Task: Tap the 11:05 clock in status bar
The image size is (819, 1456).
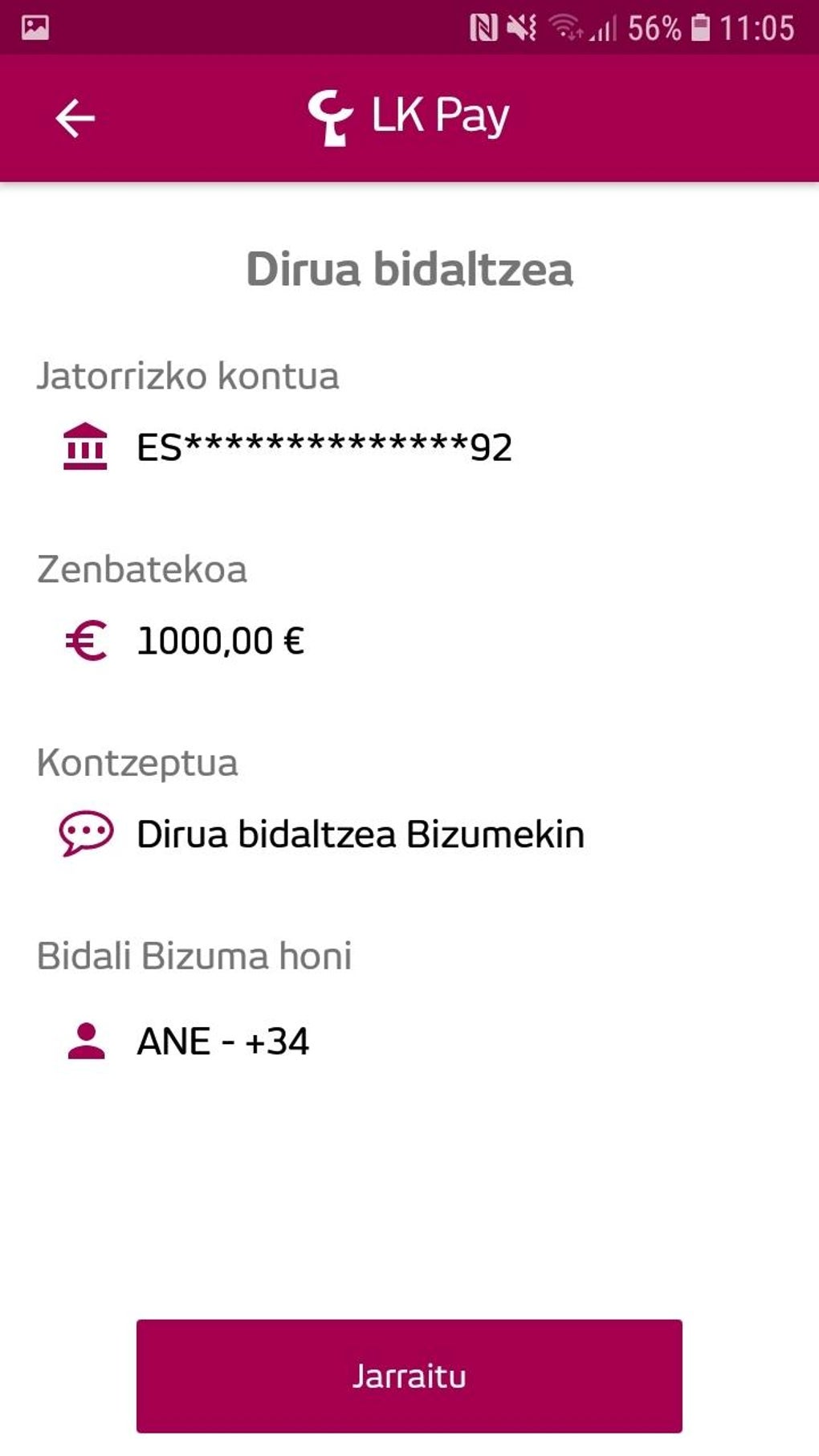Action: (756, 29)
